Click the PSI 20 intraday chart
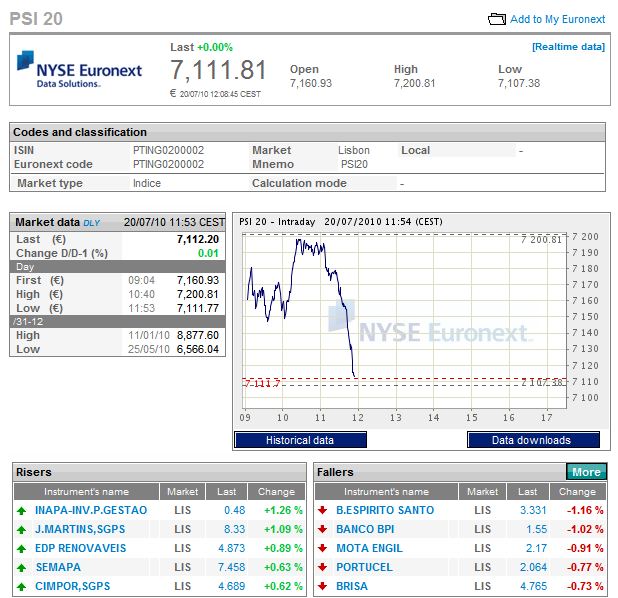Viewport: 618px width, 598px height. tap(404, 321)
